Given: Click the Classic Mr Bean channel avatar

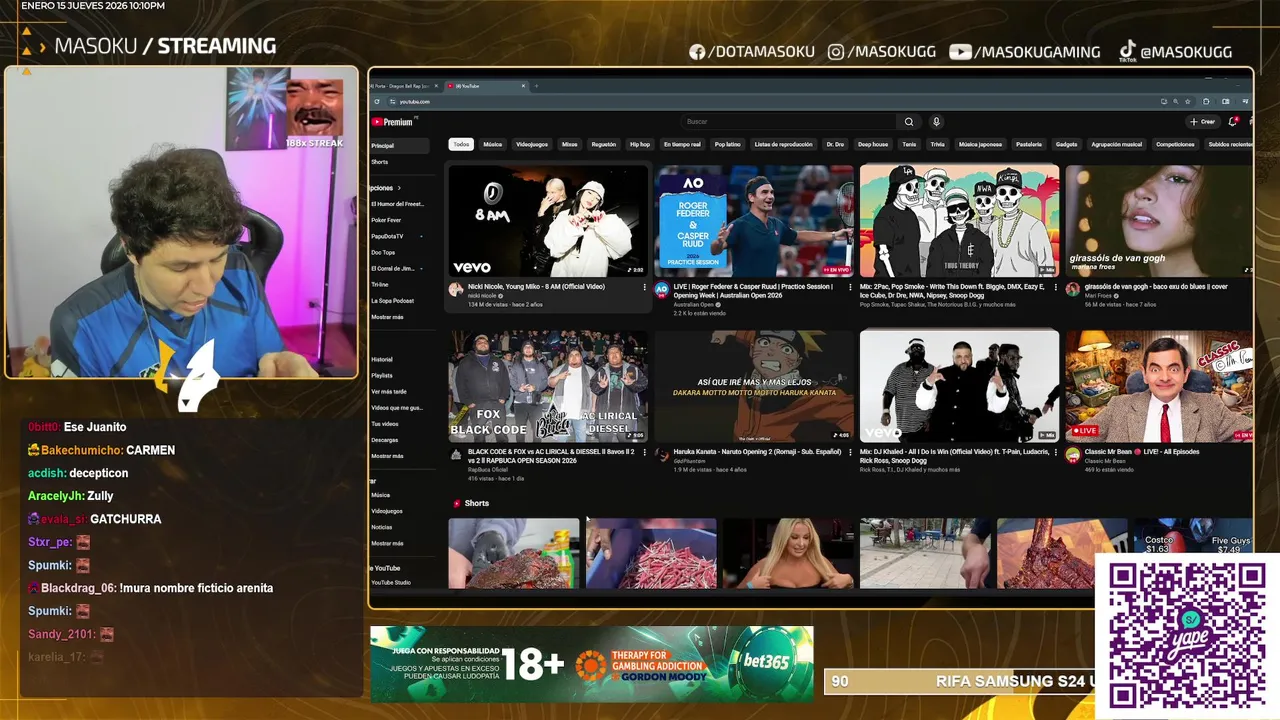Looking at the screenshot, I should pos(1072,455).
